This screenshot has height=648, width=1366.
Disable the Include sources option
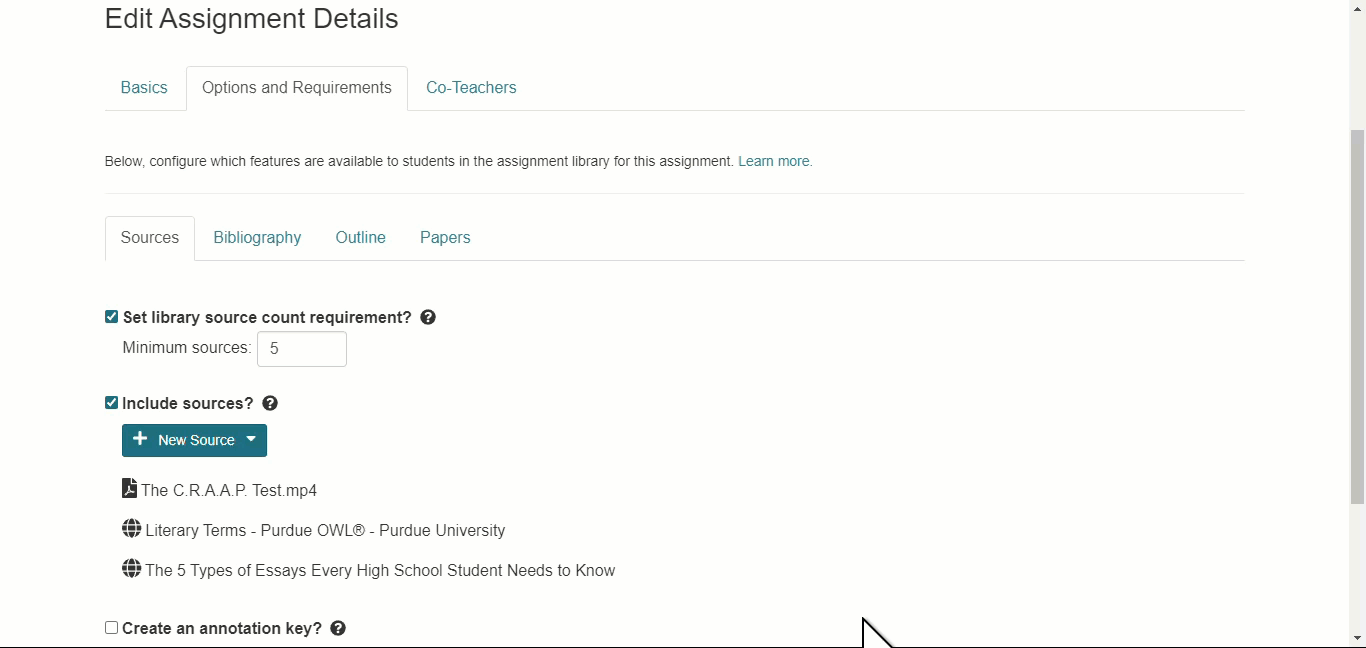pyautogui.click(x=111, y=403)
